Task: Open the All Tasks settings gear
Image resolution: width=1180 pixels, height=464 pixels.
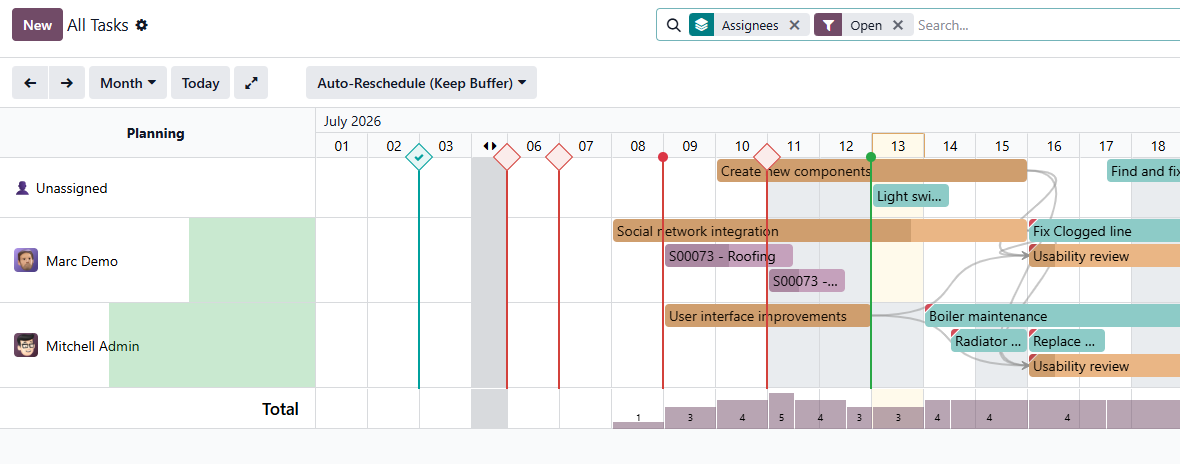Action: [141, 25]
